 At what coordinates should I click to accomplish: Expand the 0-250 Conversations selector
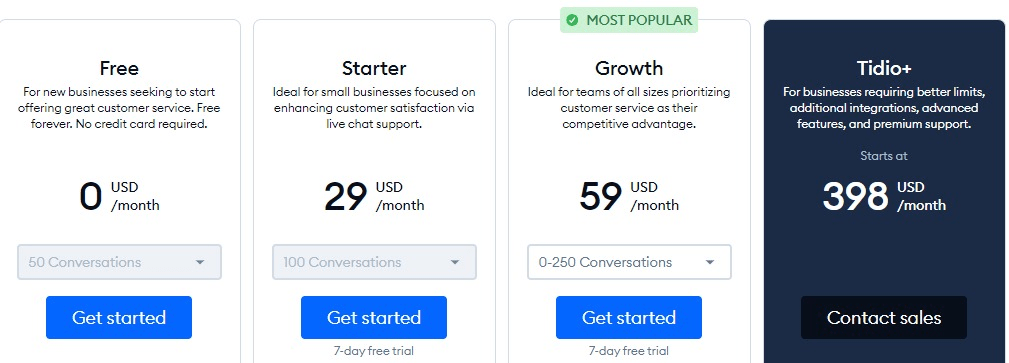(629, 262)
